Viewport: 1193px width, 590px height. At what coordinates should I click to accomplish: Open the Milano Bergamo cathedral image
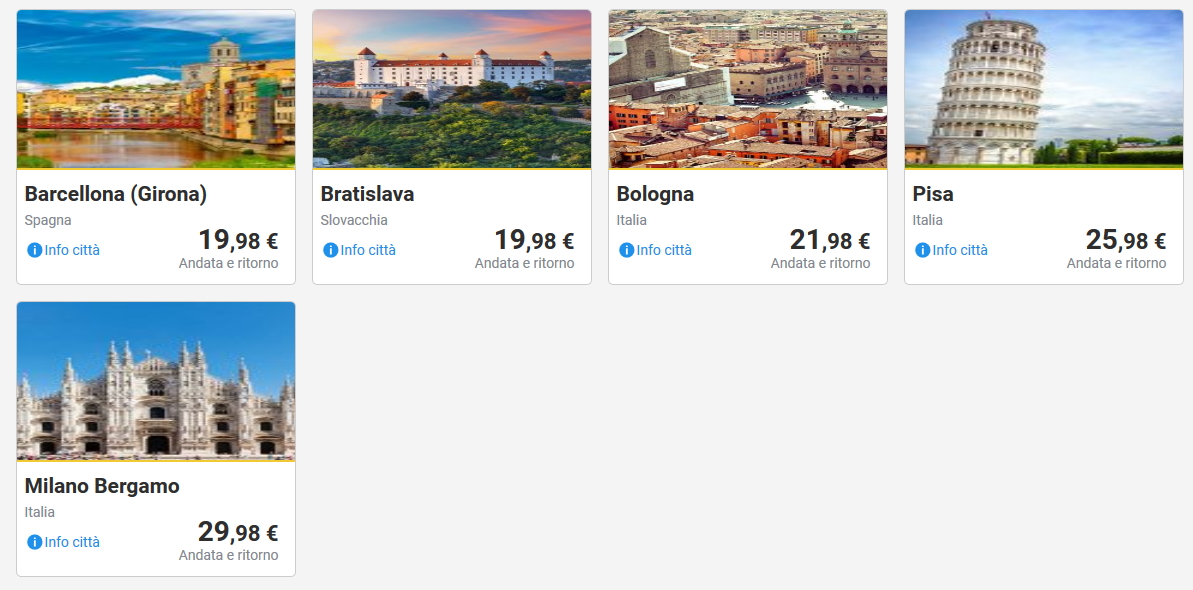point(156,381)
